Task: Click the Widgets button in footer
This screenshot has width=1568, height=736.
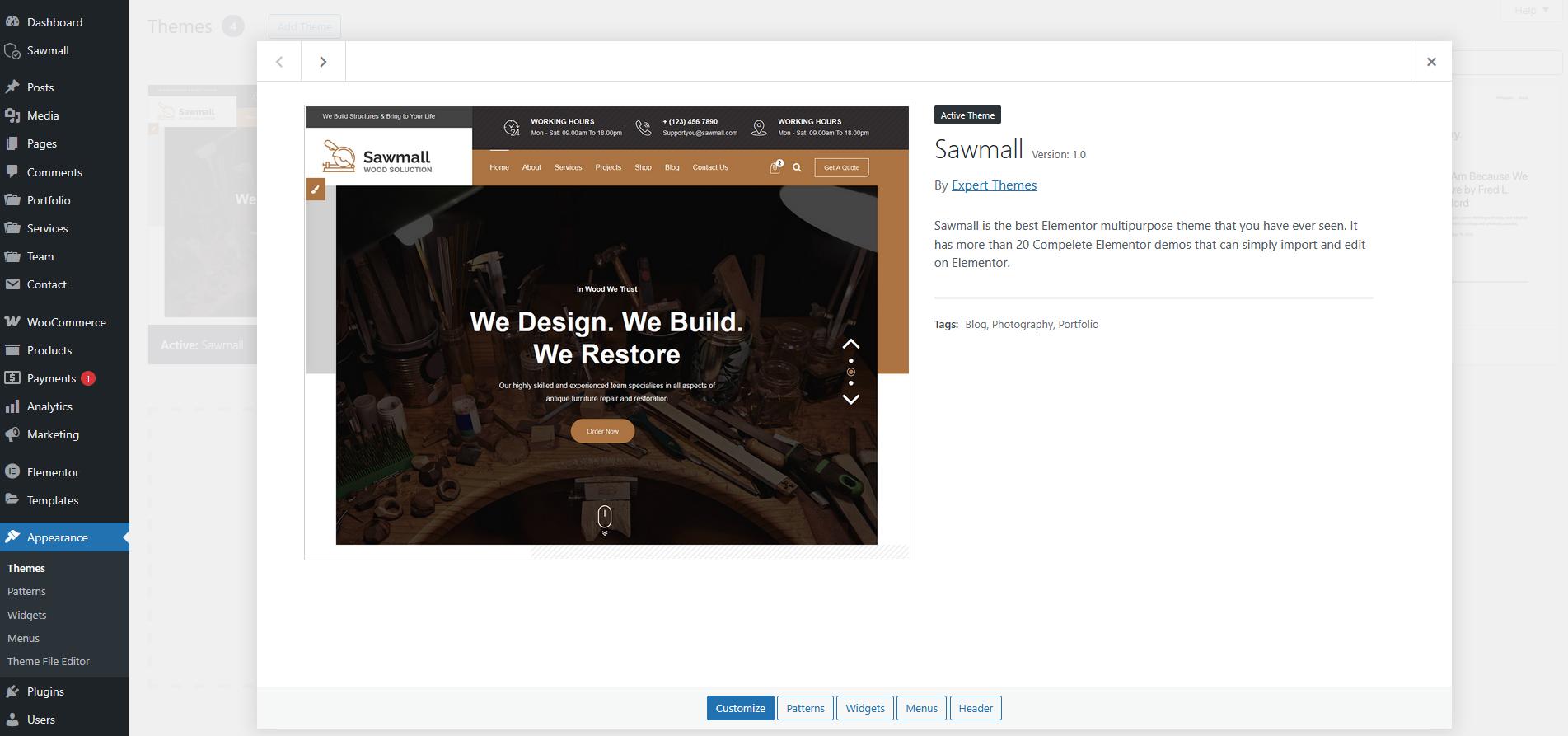Action: pyautogui.click(x=865, y=708)
